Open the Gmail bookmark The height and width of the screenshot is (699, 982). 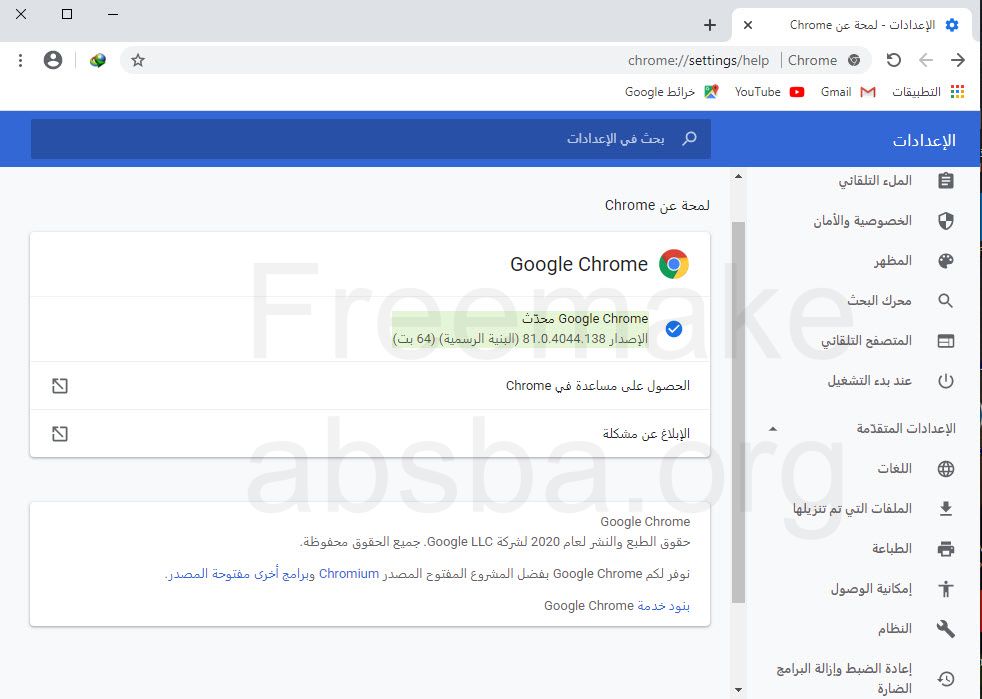coord(848,92)
